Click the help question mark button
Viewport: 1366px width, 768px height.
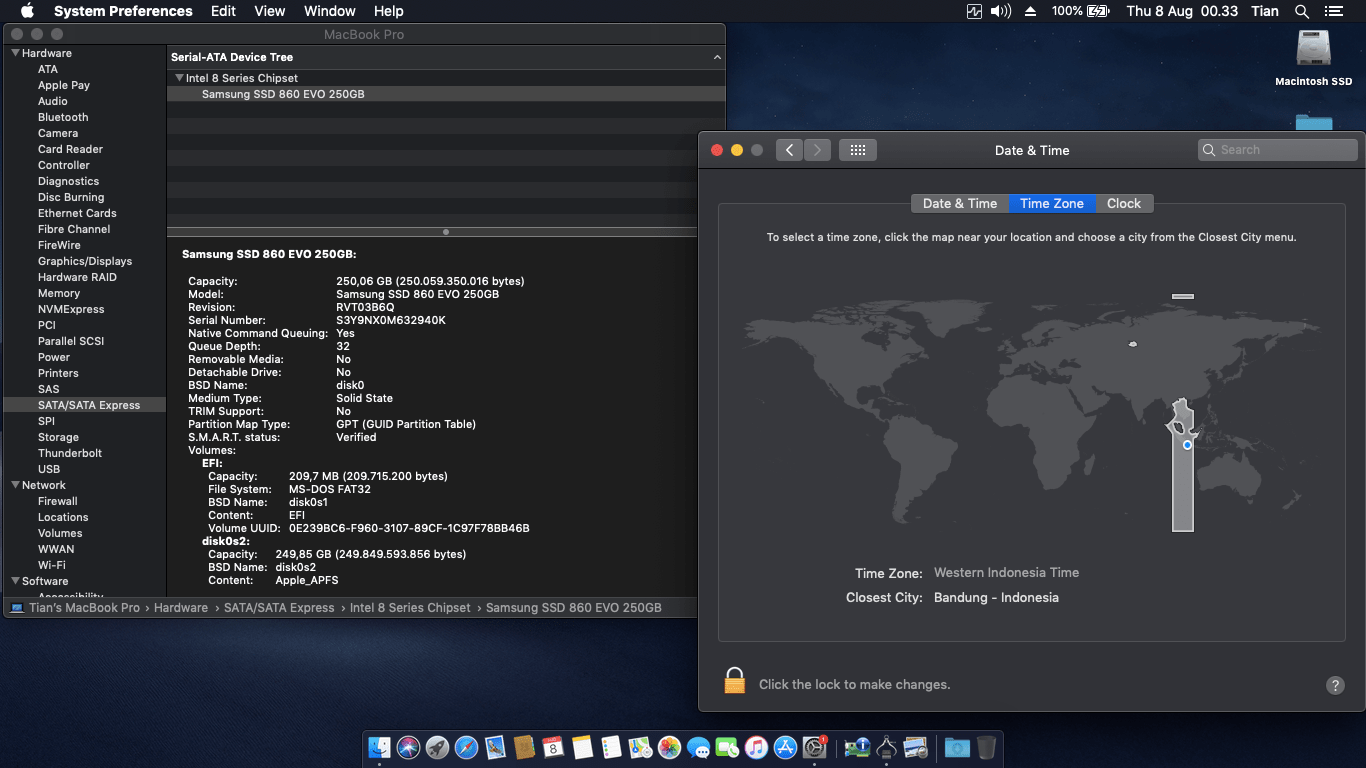[x=1335, y=685]
